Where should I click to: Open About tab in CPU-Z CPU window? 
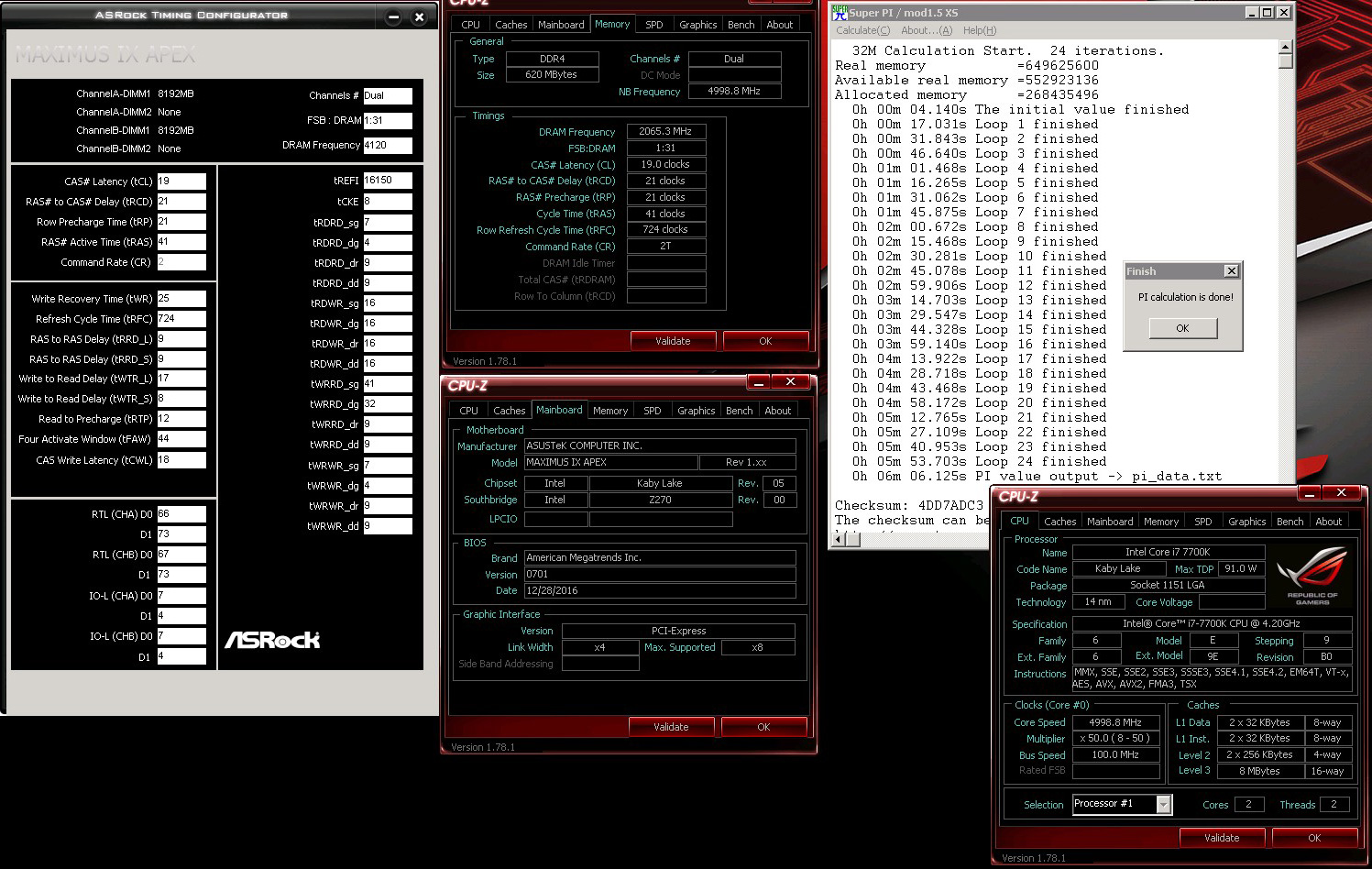(x=1329, y=522)
